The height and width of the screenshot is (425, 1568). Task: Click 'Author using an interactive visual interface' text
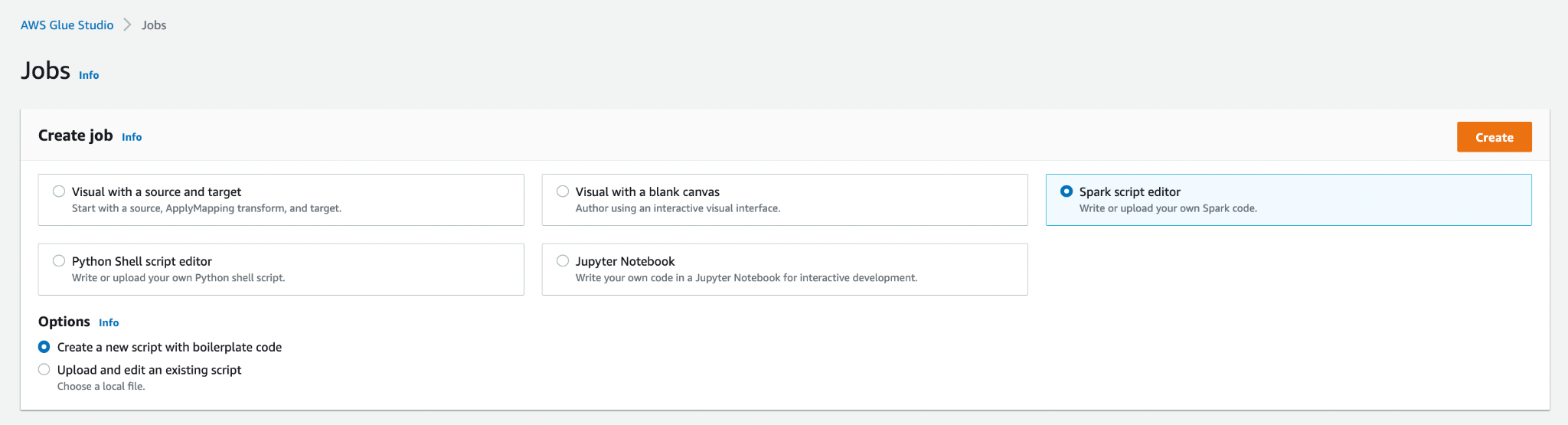(678, 208)
